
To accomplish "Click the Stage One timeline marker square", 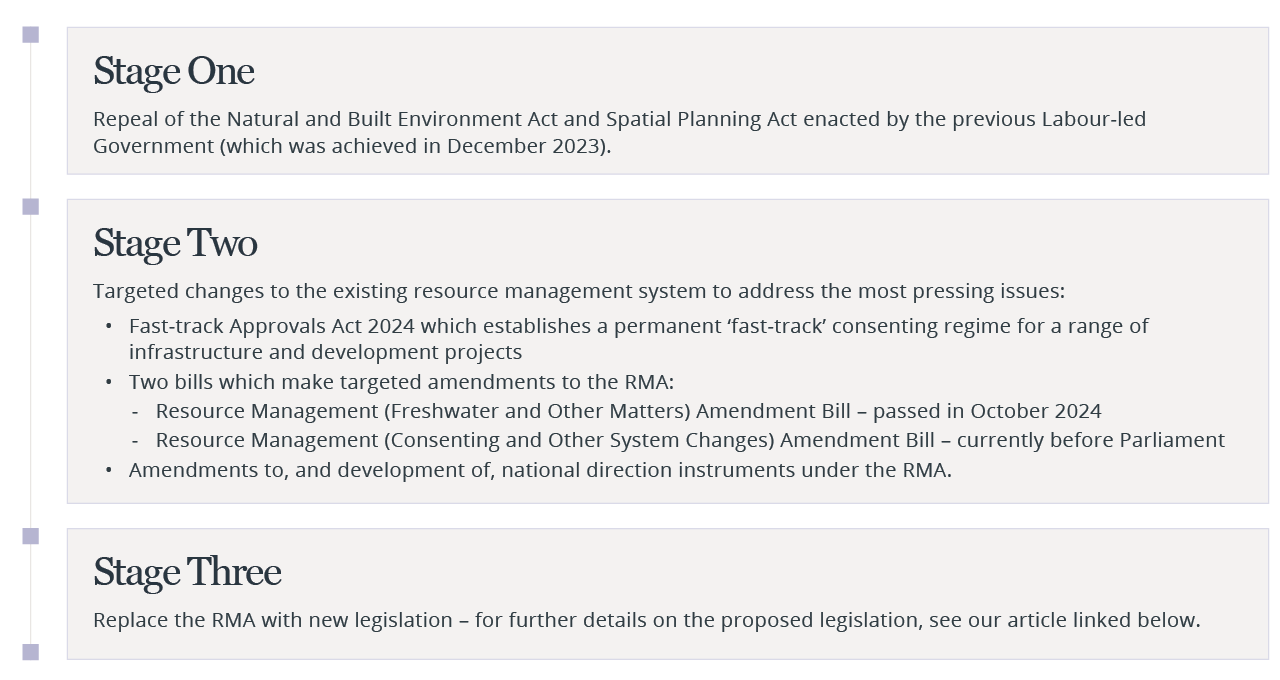I will [31, 35].
